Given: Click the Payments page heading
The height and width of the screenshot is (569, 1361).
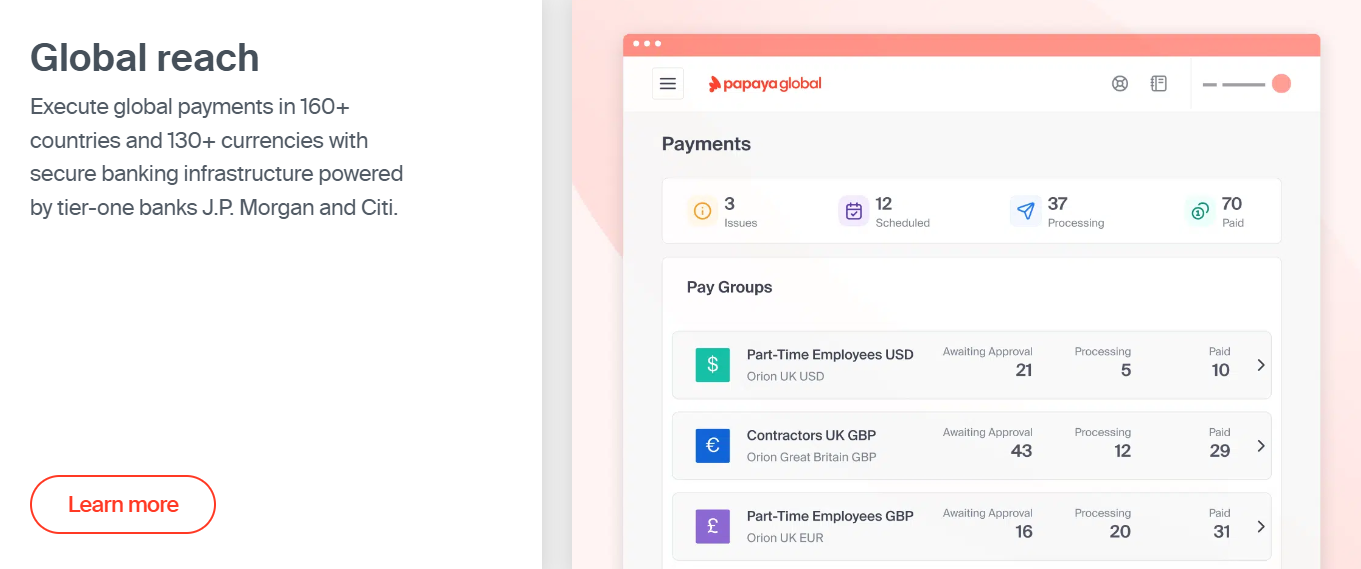Looking at the screenshot, I should [x=706, y=144].
